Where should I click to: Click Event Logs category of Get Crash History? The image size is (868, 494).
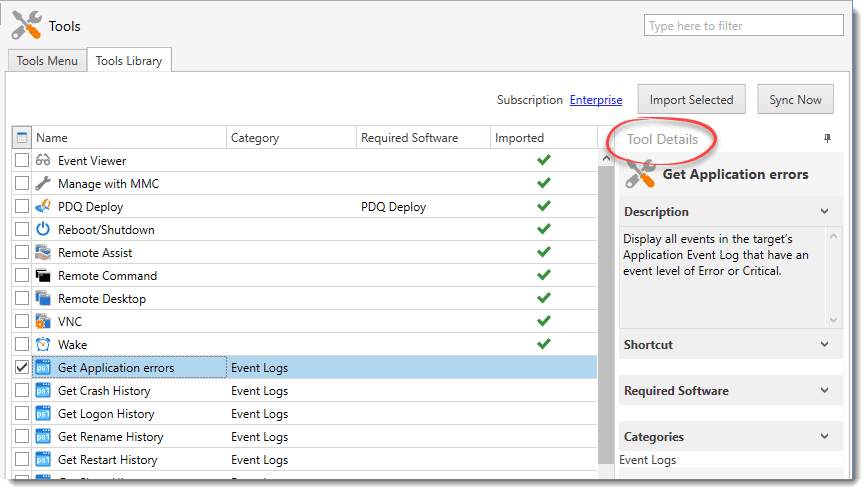(x=260, y=390)
